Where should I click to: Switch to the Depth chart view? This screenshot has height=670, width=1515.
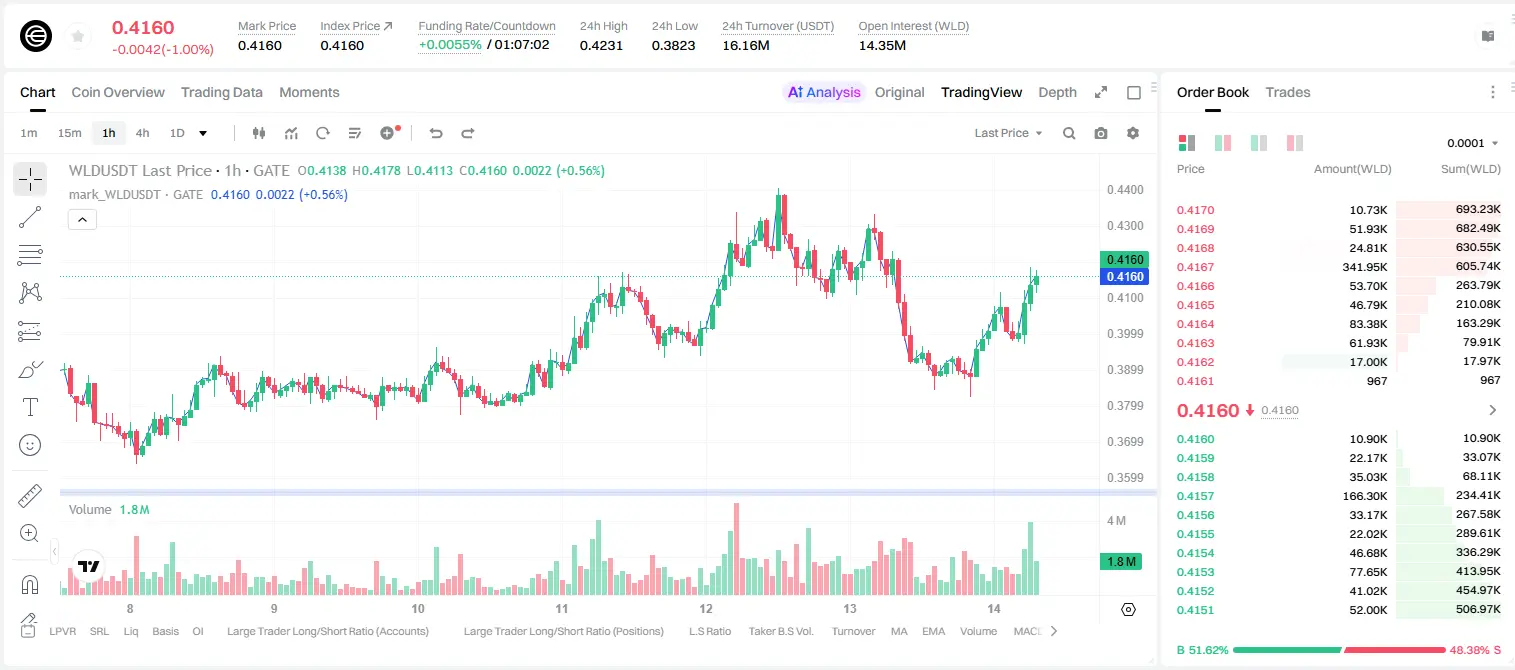pos(1057,92)
